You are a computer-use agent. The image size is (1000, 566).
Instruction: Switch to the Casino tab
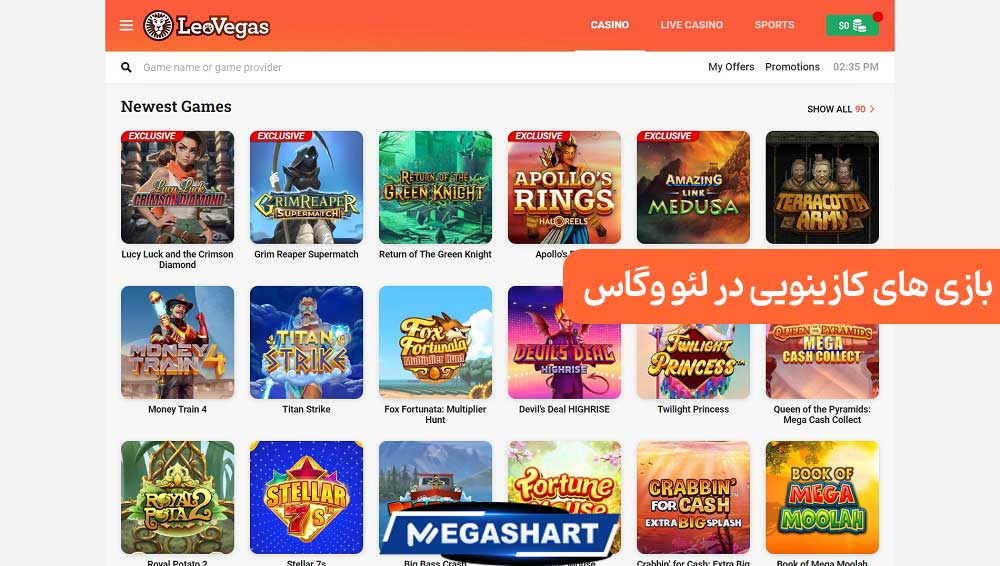610,25
